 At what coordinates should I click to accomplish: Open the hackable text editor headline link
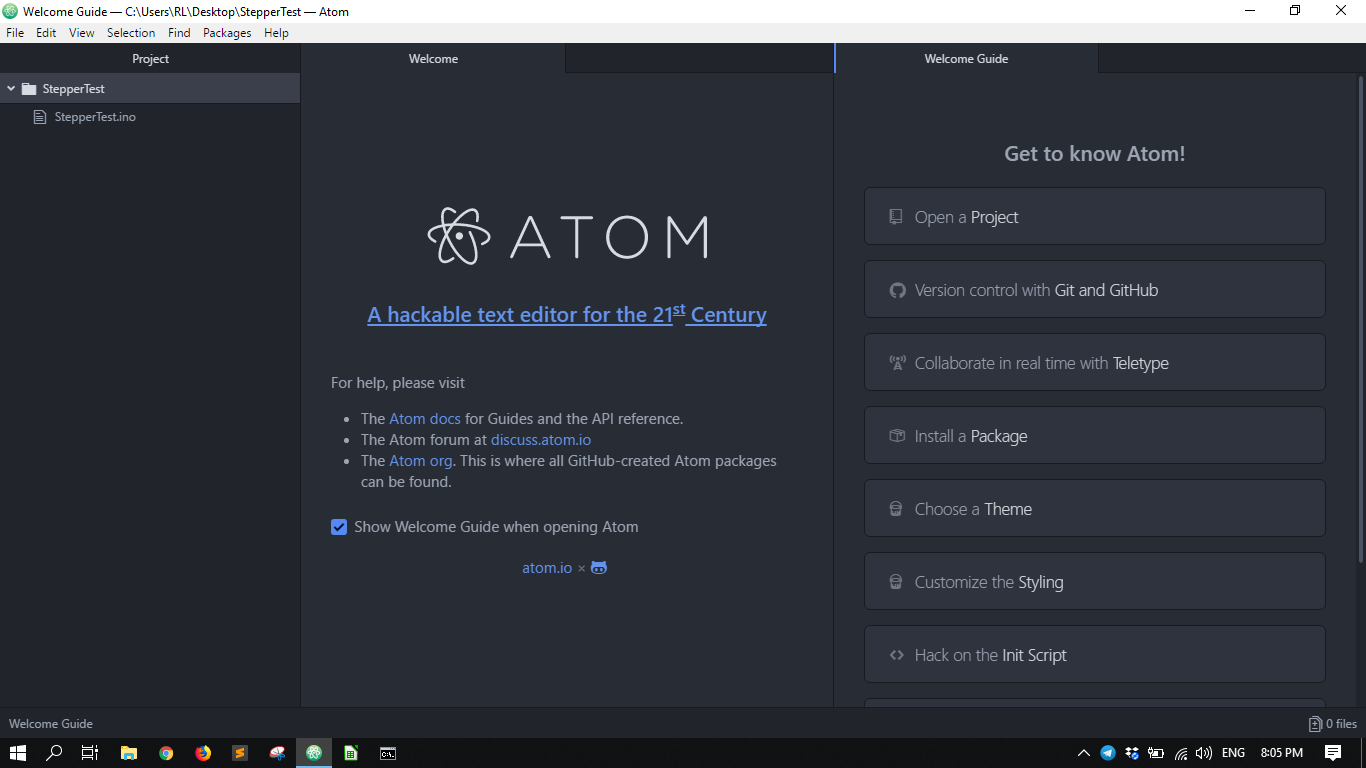click(x=567, y=314)
